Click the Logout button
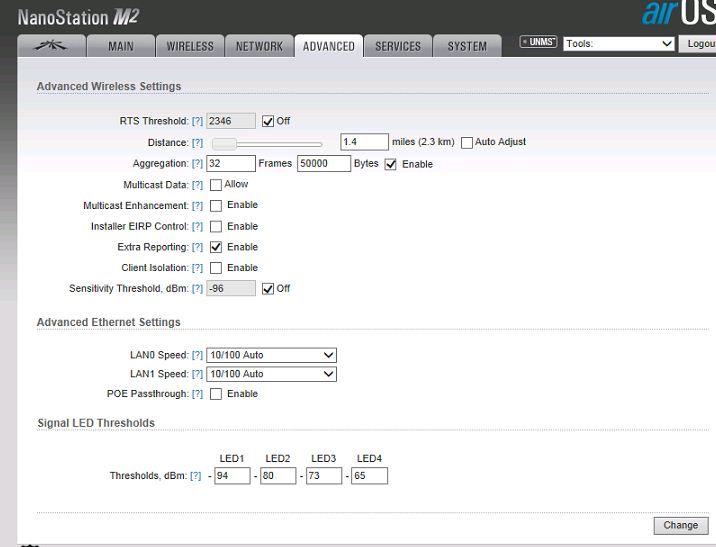The width and height of the screenshot is (716, 547). 699,44
